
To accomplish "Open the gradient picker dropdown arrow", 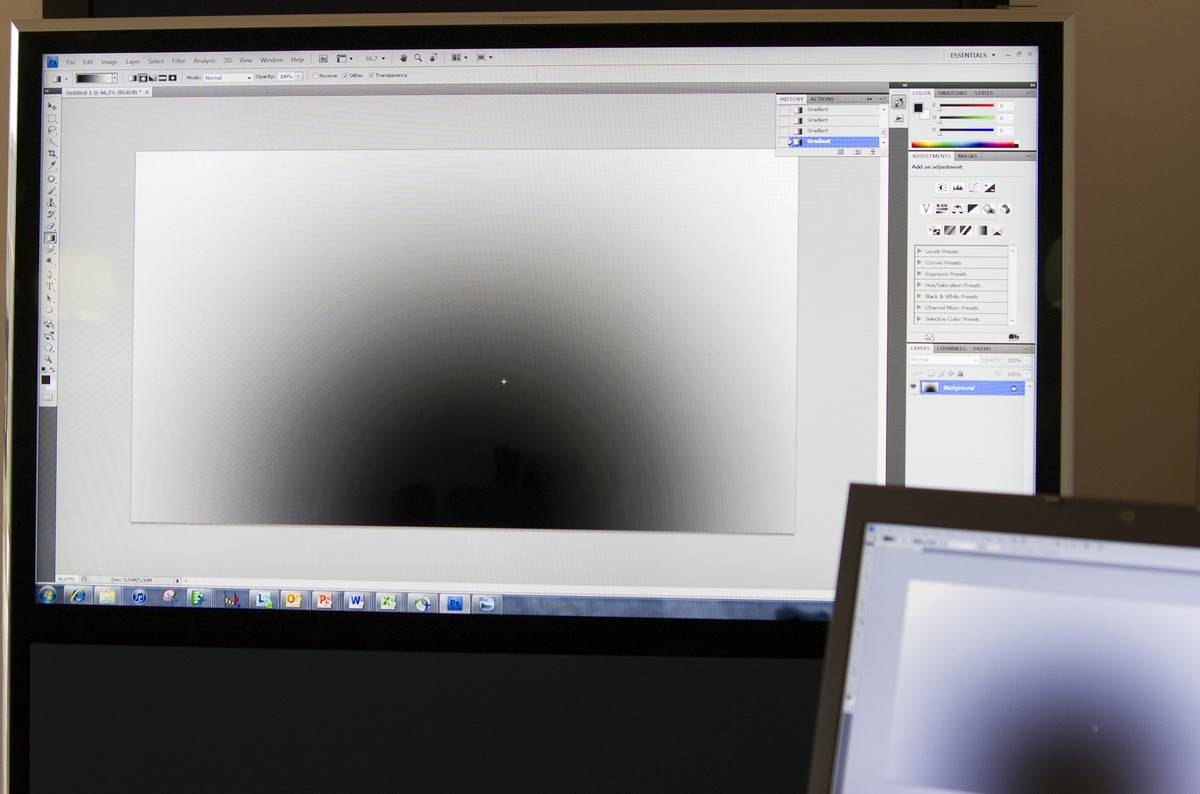I will [x=114, y=77].
